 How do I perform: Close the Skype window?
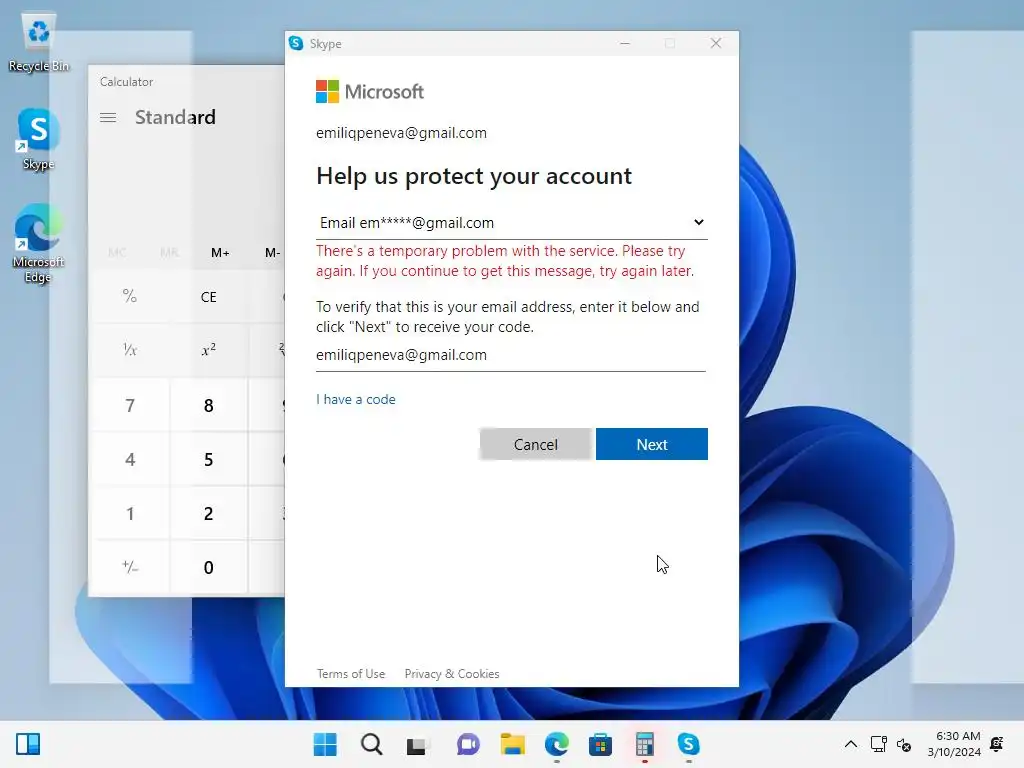716,43
